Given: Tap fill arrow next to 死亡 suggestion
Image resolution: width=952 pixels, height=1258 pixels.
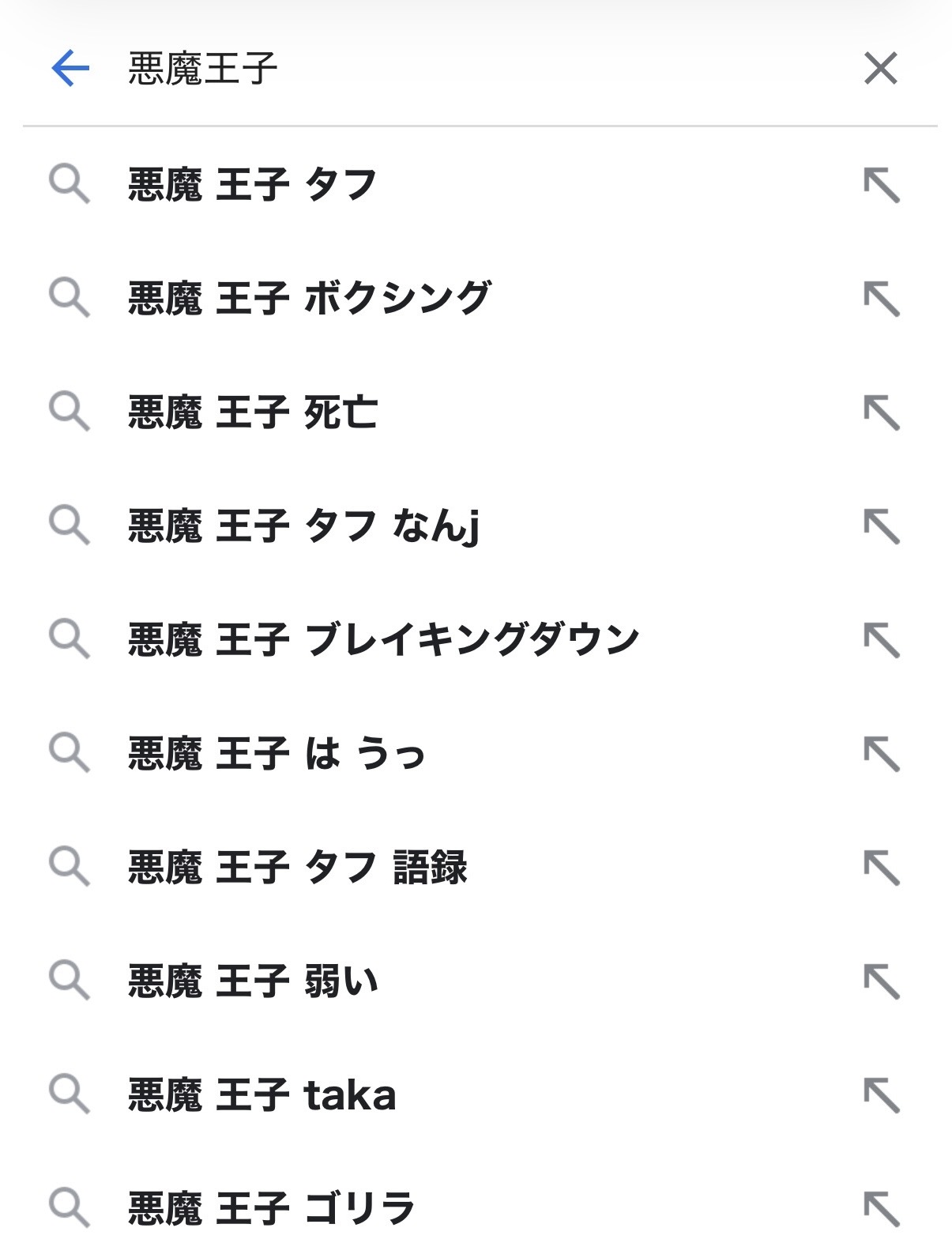Looking at the screenshot, I should [x=881, y=412].
